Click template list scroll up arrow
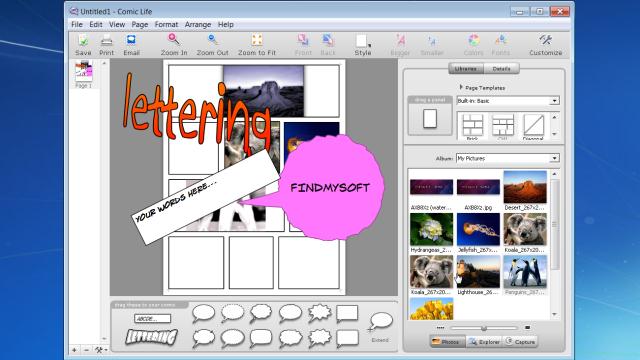Viewport: 640px width, 360px height. tap(554, 117)
